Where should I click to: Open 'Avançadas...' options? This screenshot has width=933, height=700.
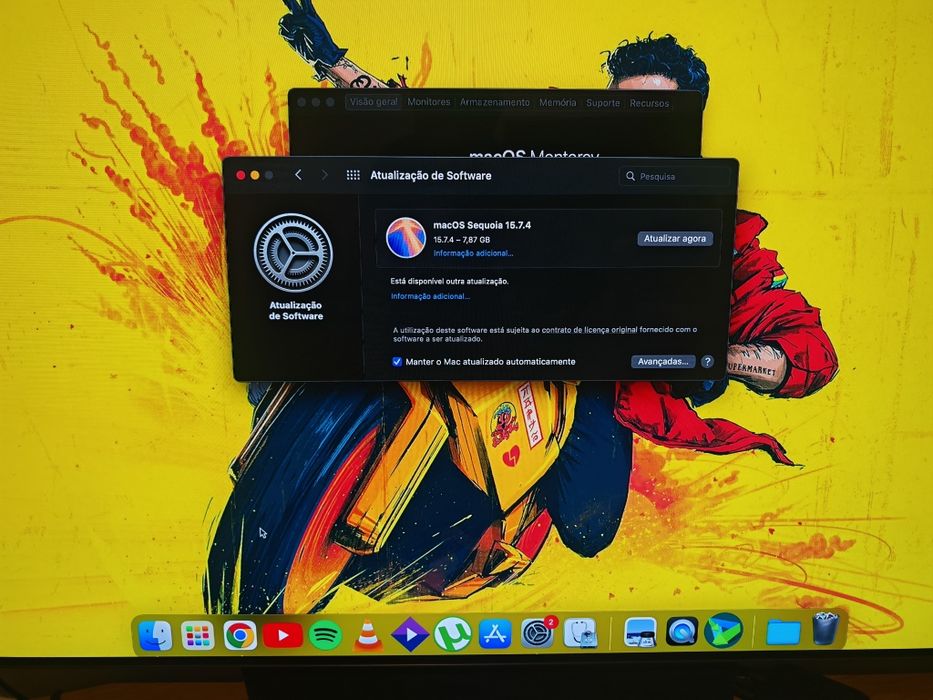coord(663,362)
